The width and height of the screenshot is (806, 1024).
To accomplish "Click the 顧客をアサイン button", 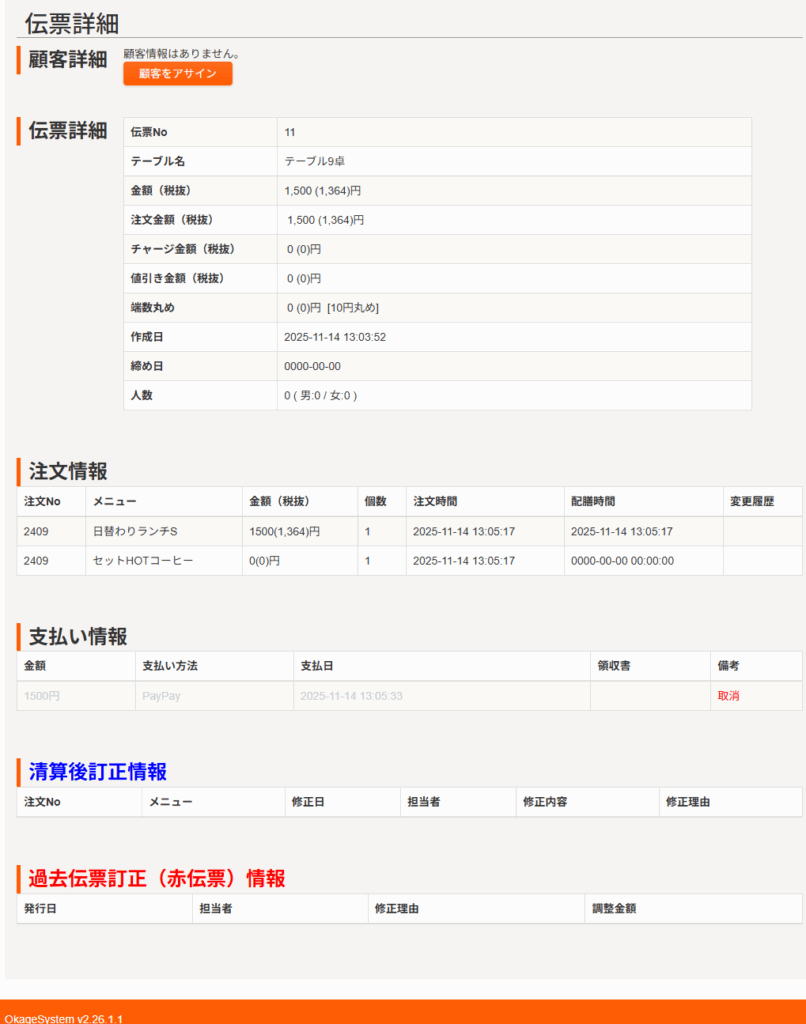I will pyautogui.click(x=177, y=74).
